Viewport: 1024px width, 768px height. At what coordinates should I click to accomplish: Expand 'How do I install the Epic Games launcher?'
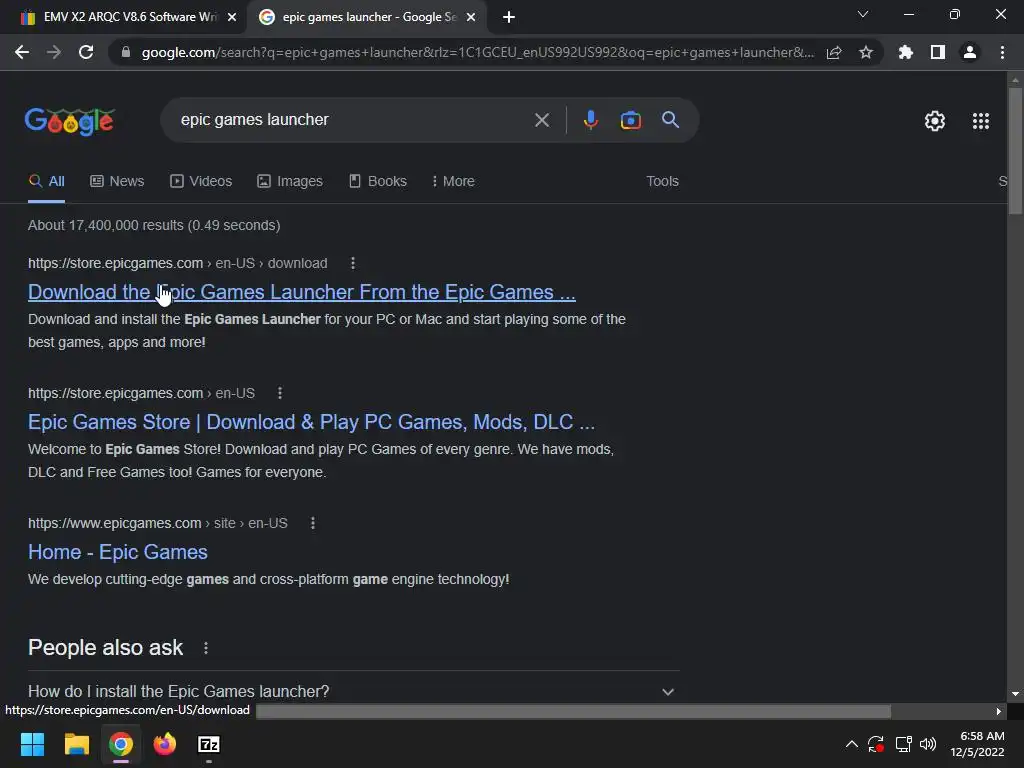coord(351,691)
